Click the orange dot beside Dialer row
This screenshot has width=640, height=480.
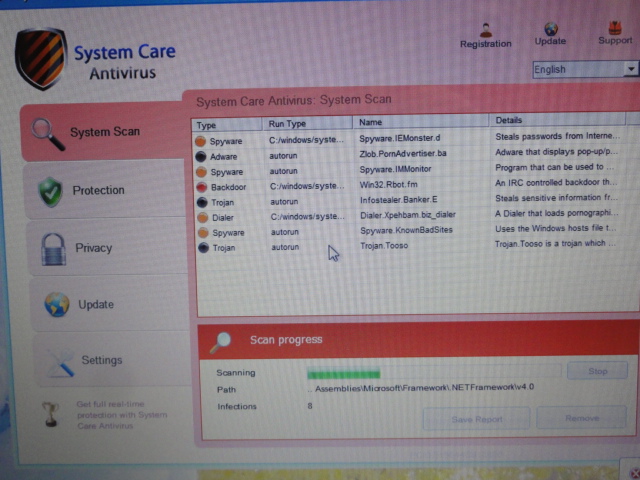[203, 218]
